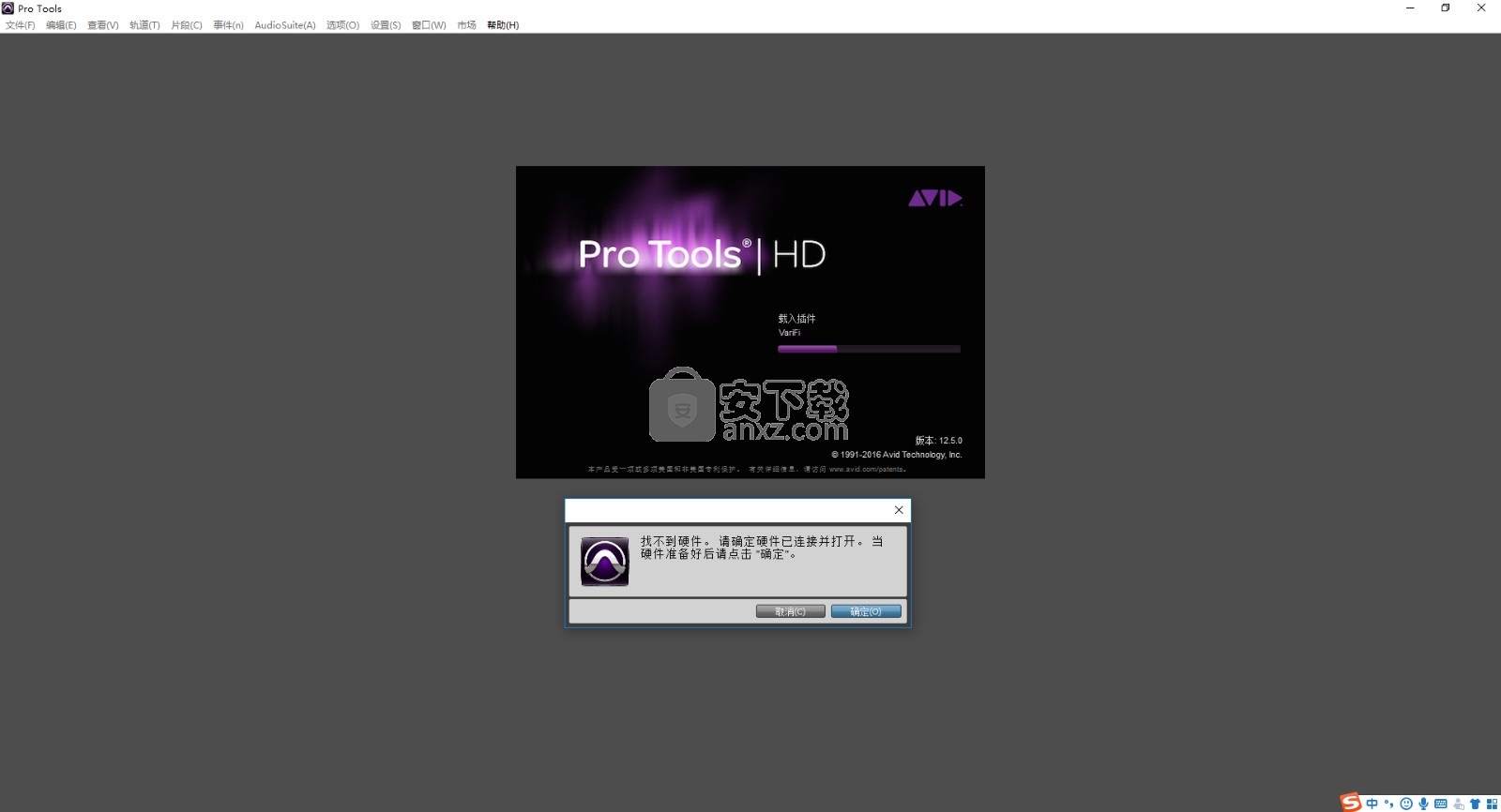
Task: Restore down the Pro Tools window
Action: [x=1446, y=8]
